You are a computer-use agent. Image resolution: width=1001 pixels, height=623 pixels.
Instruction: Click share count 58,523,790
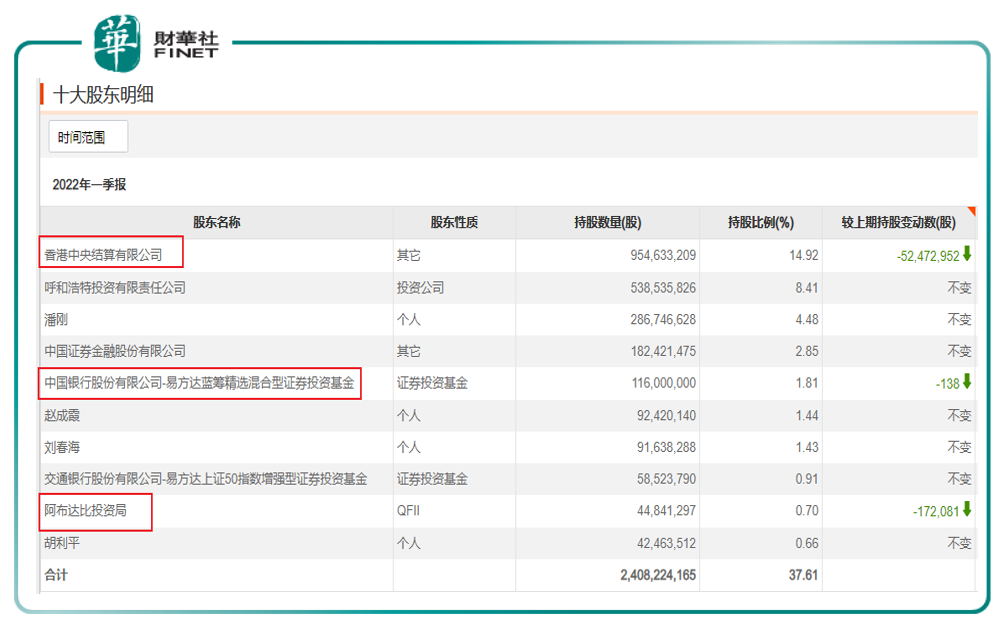666,479
